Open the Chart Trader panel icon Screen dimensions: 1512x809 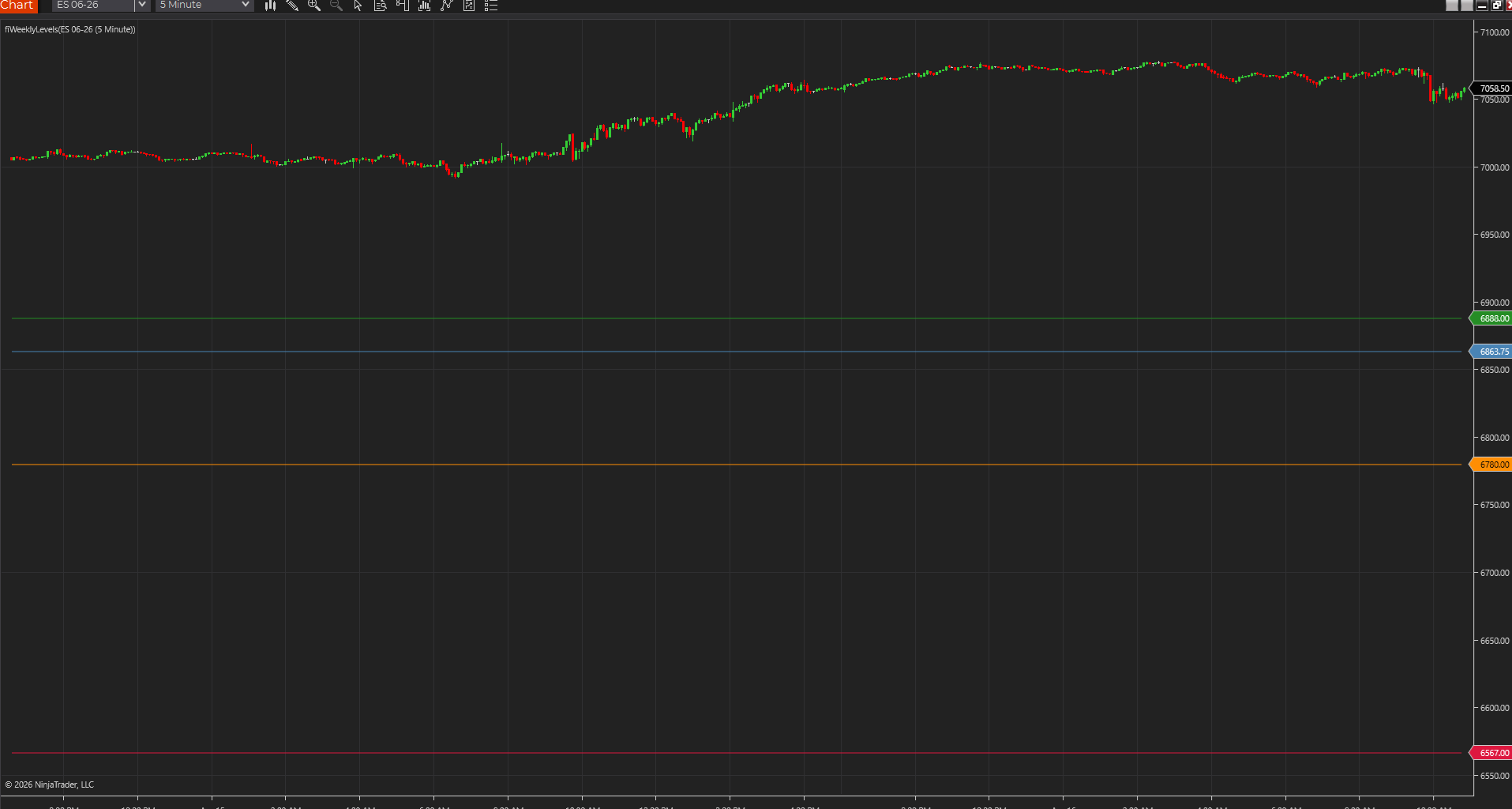click(x=401, y=6)
